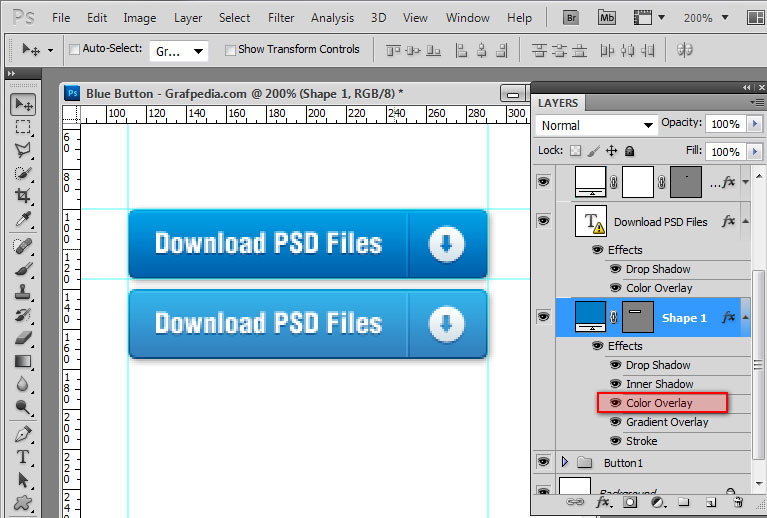Expand the Button1 group triangle
The height and width of the screenshot is (518, 767).
coord(565,462)
